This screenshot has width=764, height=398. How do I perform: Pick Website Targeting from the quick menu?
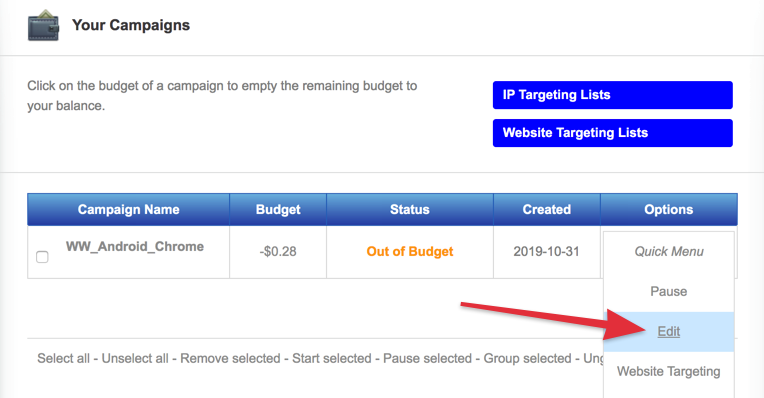[x=668, y=371]
